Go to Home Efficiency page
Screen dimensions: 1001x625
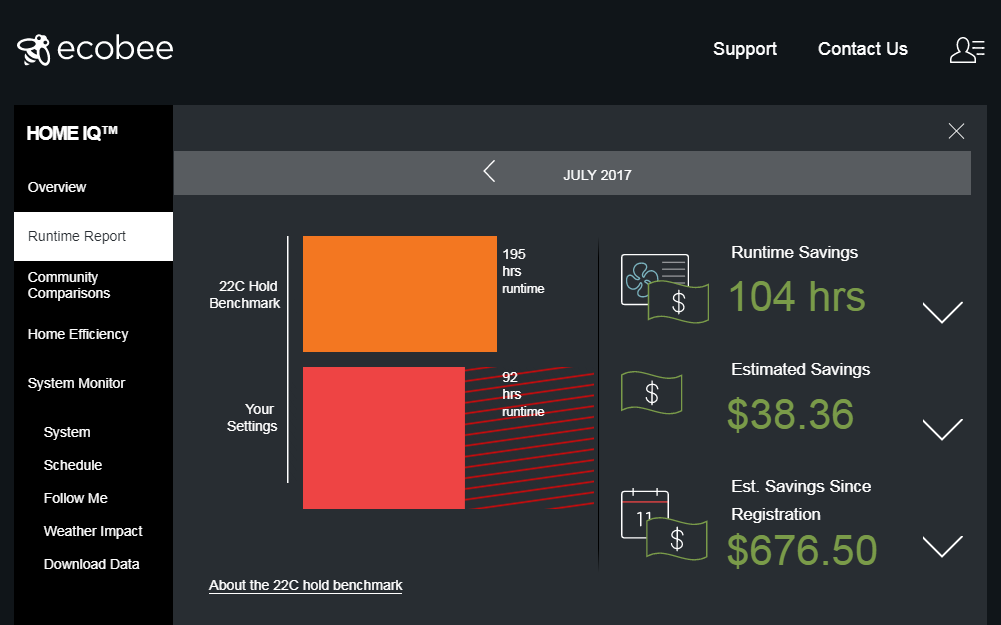click(x=78, y=334)
